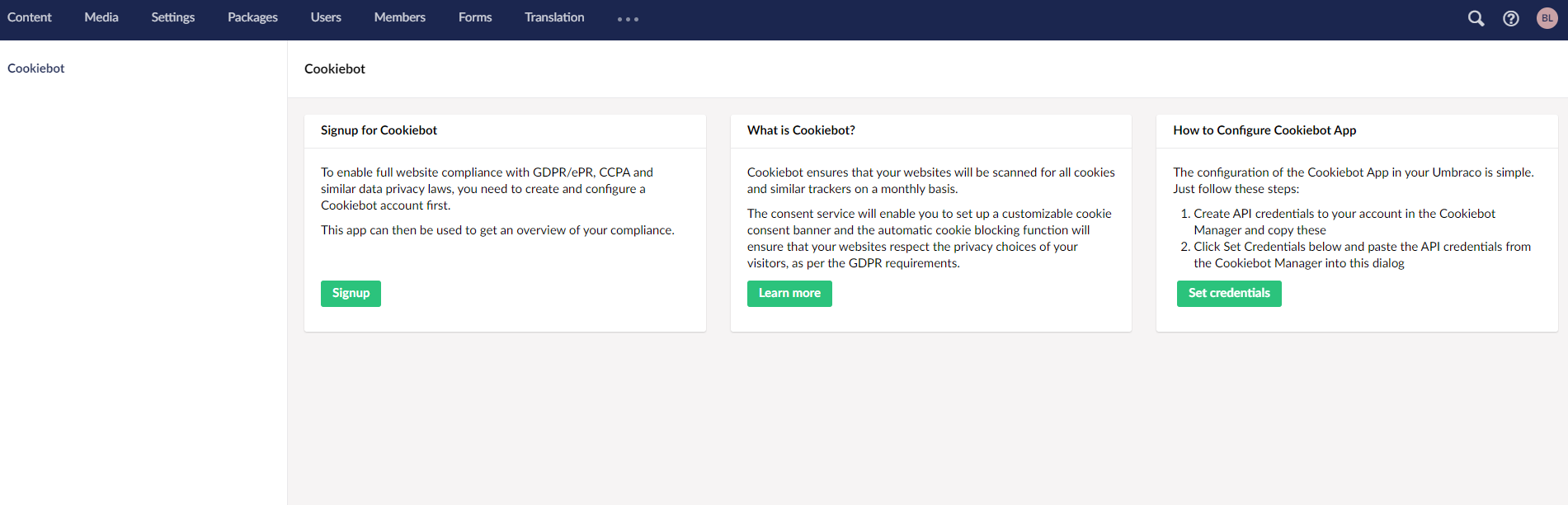Click 'How to Configure Cookiebot App' header
Image resolution: width=1568 pixels, height=505 pixels.
1264,130
